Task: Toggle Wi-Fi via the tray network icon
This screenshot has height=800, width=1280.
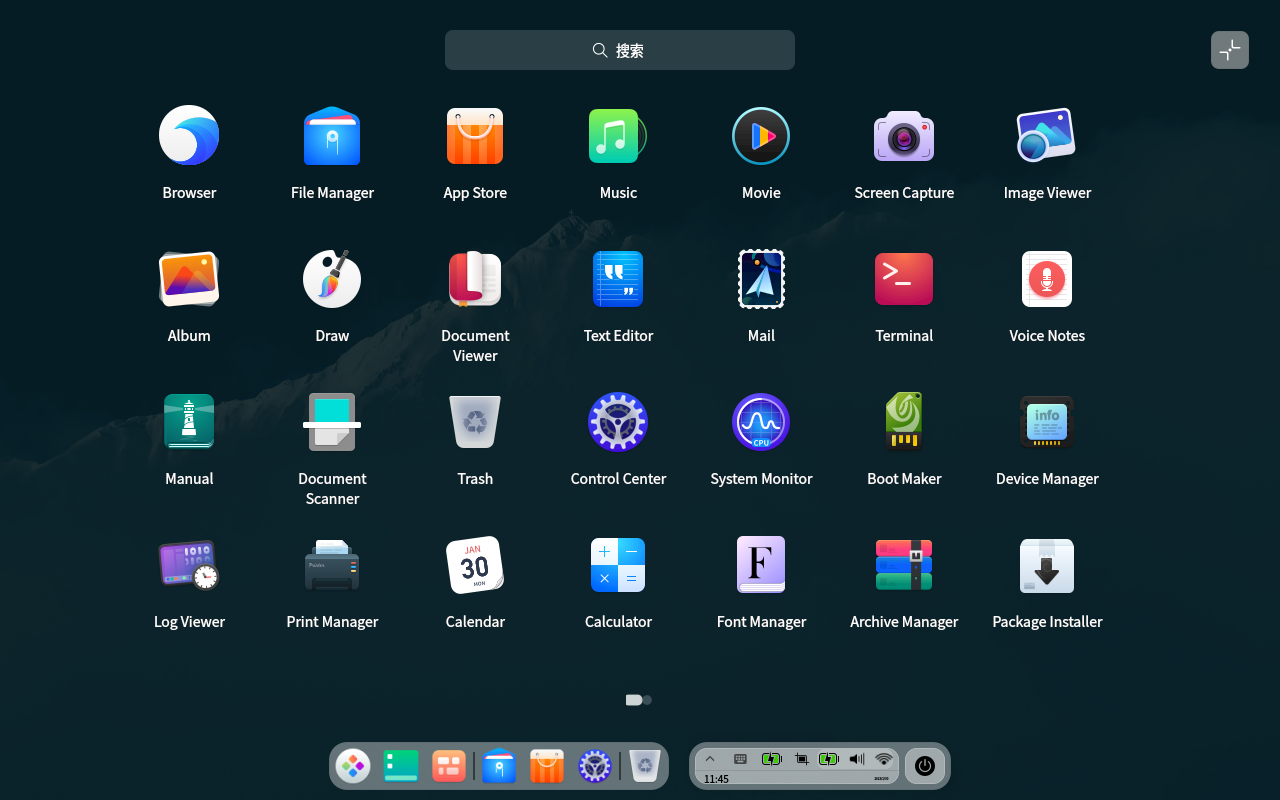Action: coord(883,759)
